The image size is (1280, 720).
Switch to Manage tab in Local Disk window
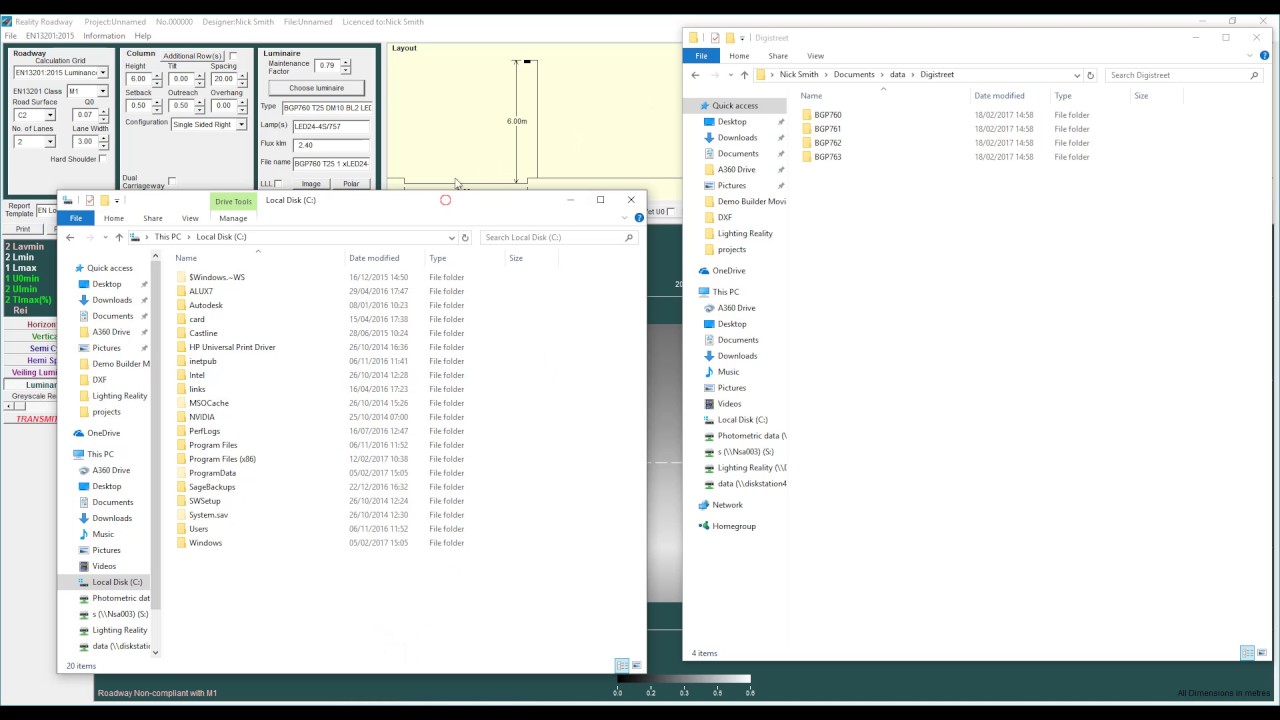click(233, 218)
